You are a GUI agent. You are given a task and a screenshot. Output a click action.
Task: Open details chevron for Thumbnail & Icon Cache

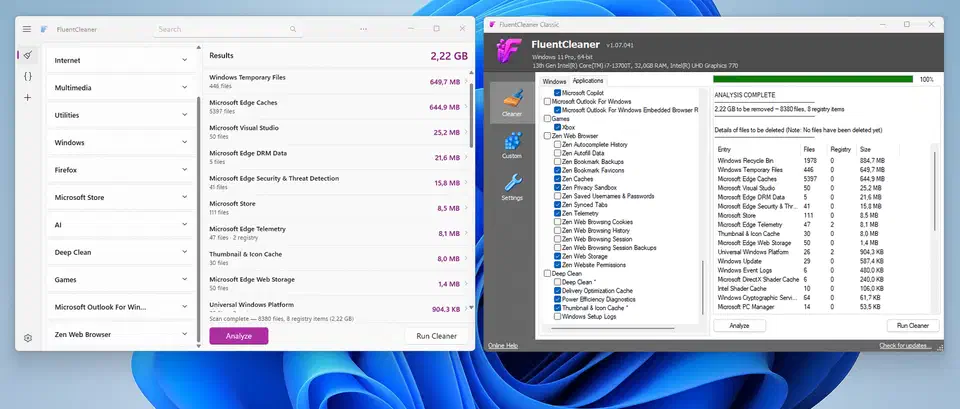pos(466,258)
